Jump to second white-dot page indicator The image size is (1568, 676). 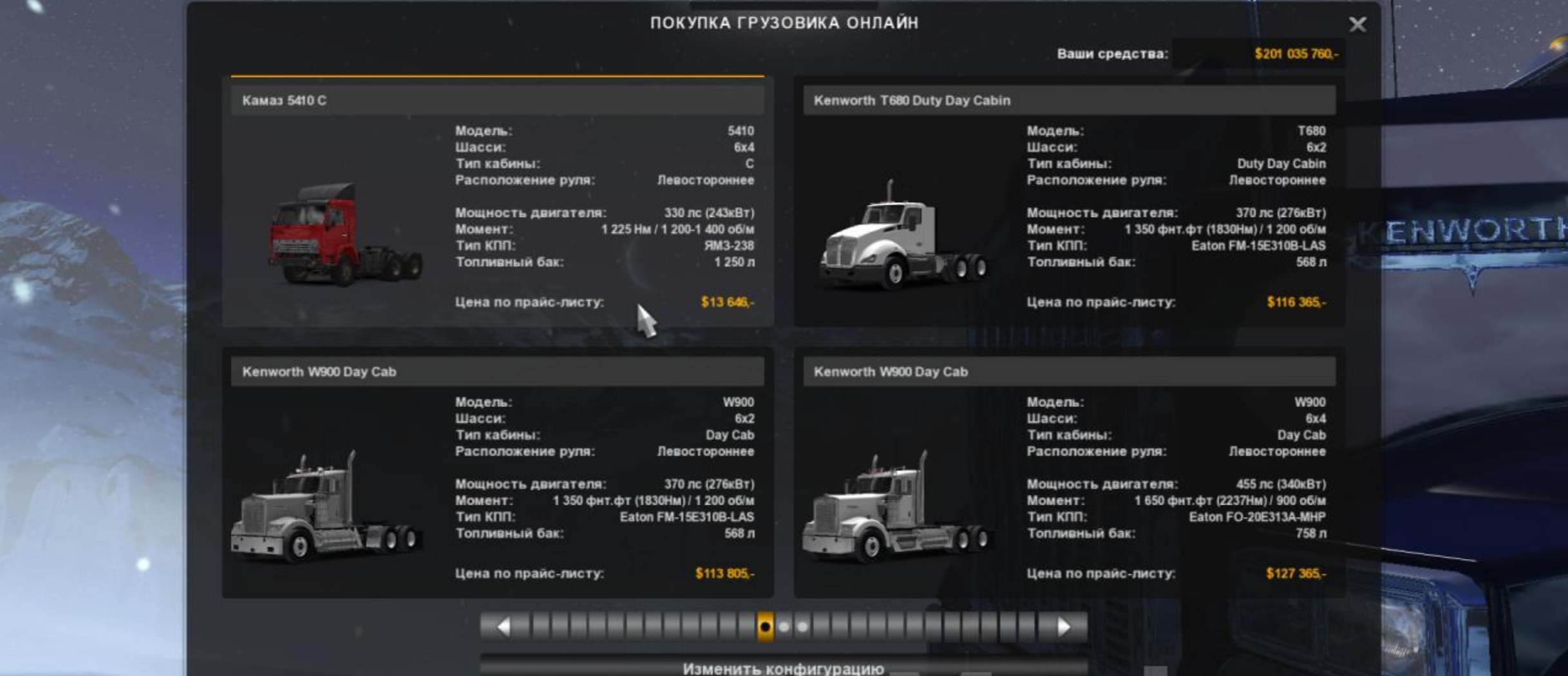click(802, 626)
